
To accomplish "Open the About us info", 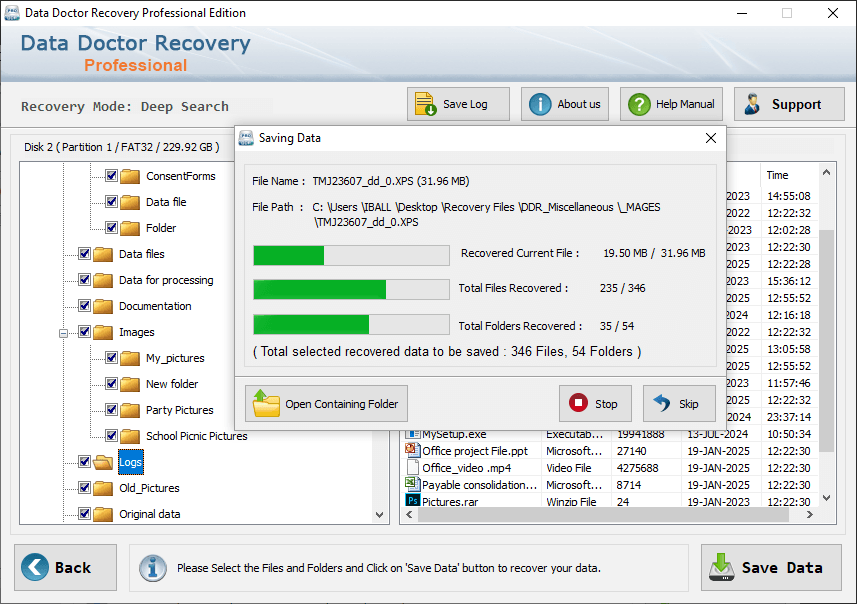I will pyautogui.click(x=565, y=104).
